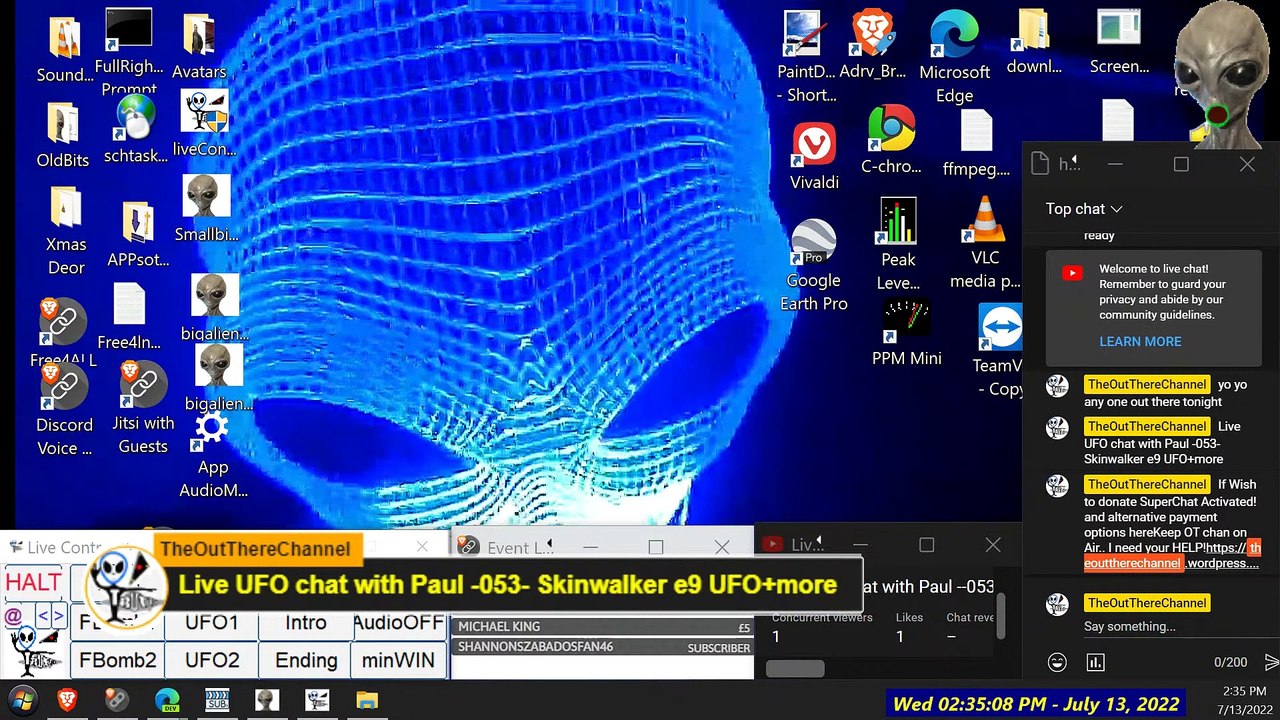Open the Adrv_Br... Brave shortcut
This screenshot has width=1280, height=720.
coord(872,46)
